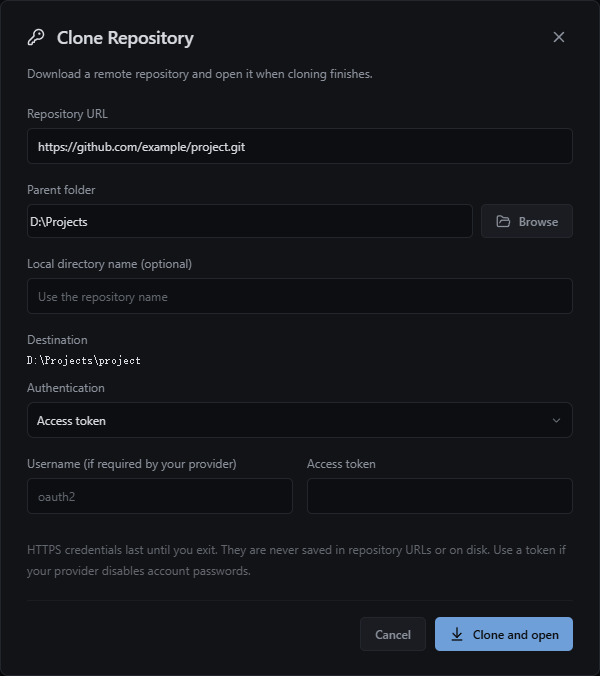Screen dimensions: 600x676
Task: Click the key icon beside Clone Repository
Action: (36, 38)
